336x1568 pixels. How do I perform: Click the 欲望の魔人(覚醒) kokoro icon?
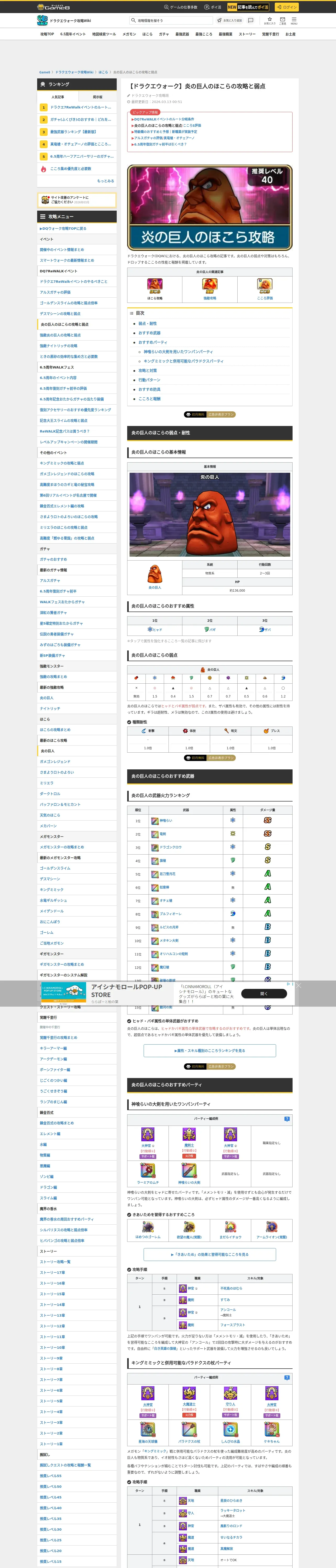(189, 1227)
